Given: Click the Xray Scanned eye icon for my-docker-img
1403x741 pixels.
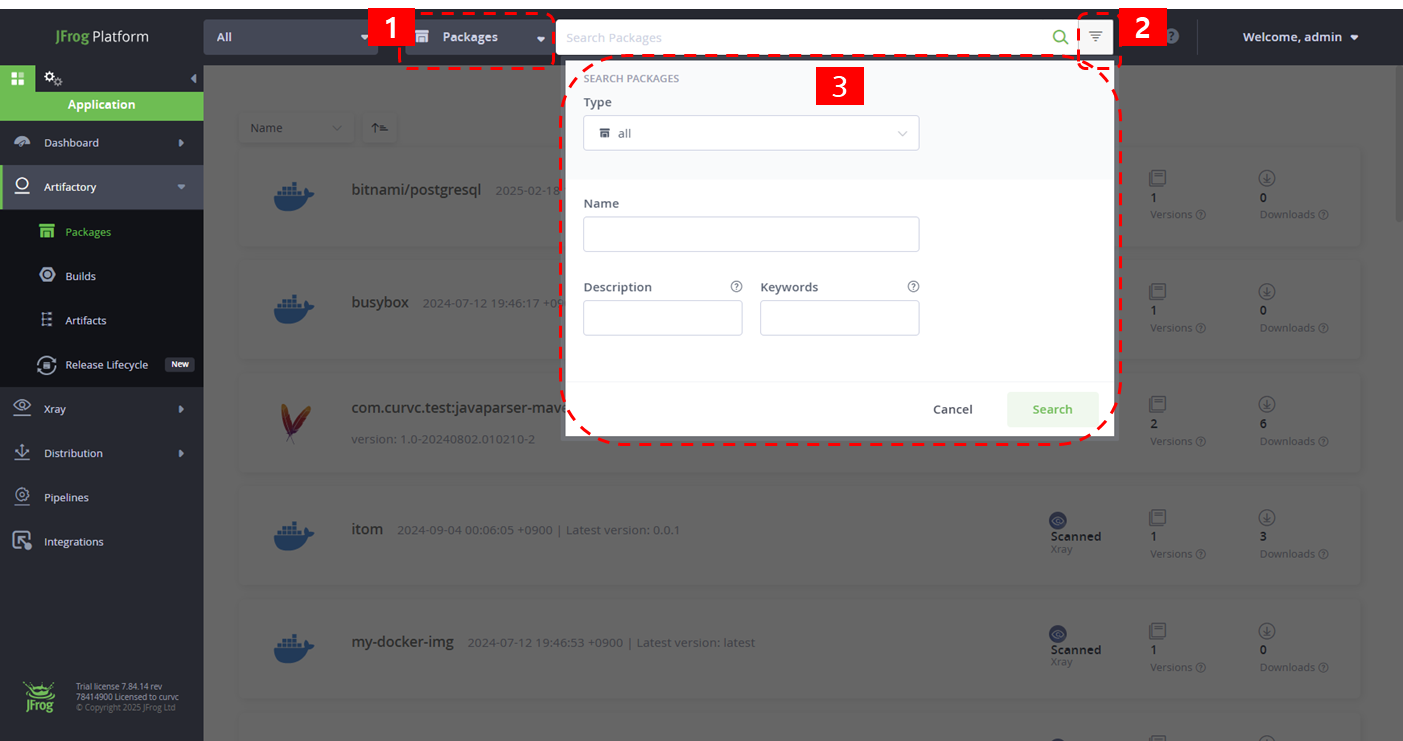Looking at the screenshot, I should pos(1058,634).
